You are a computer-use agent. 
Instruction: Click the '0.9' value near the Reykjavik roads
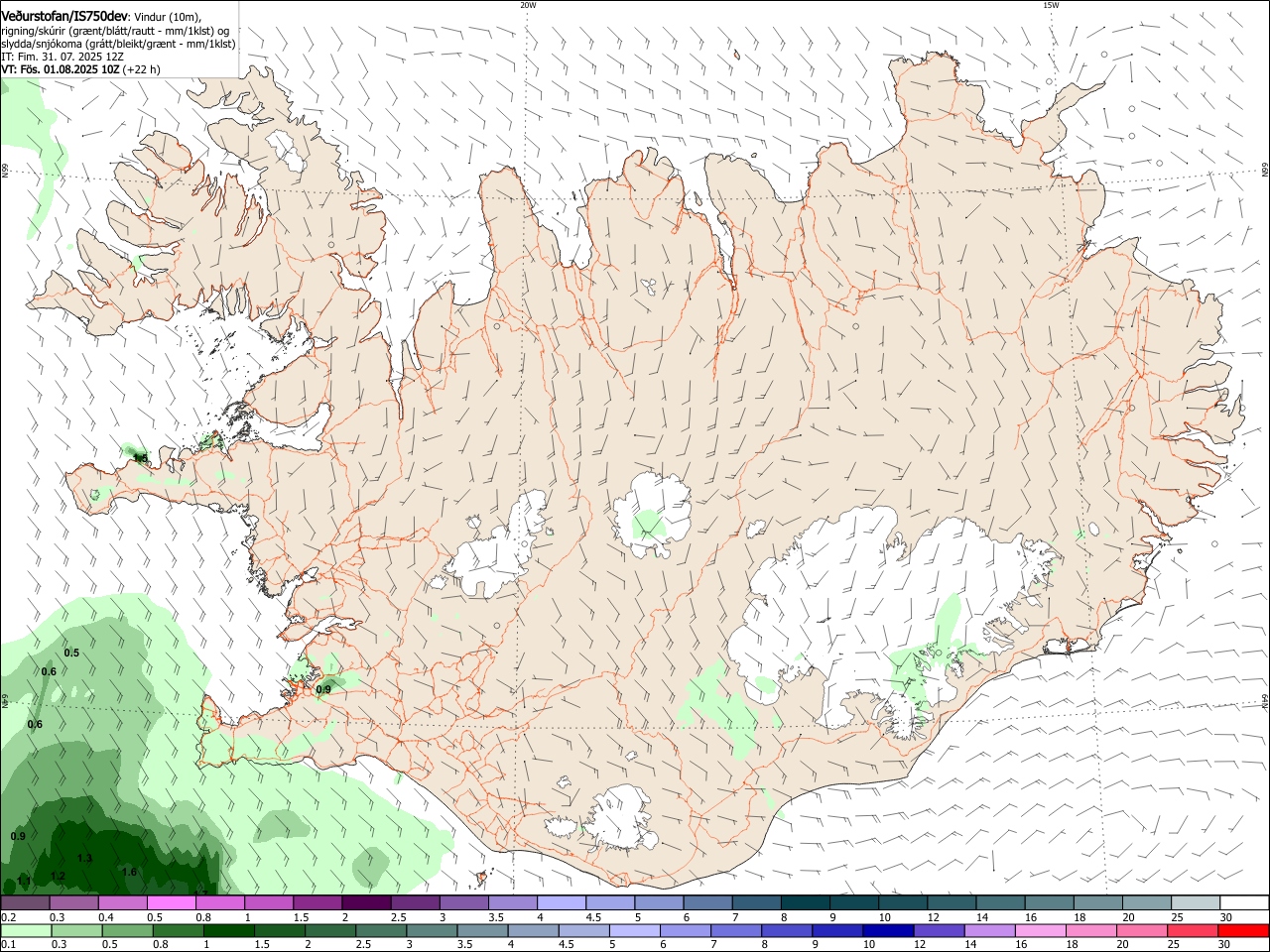point(323,689)
